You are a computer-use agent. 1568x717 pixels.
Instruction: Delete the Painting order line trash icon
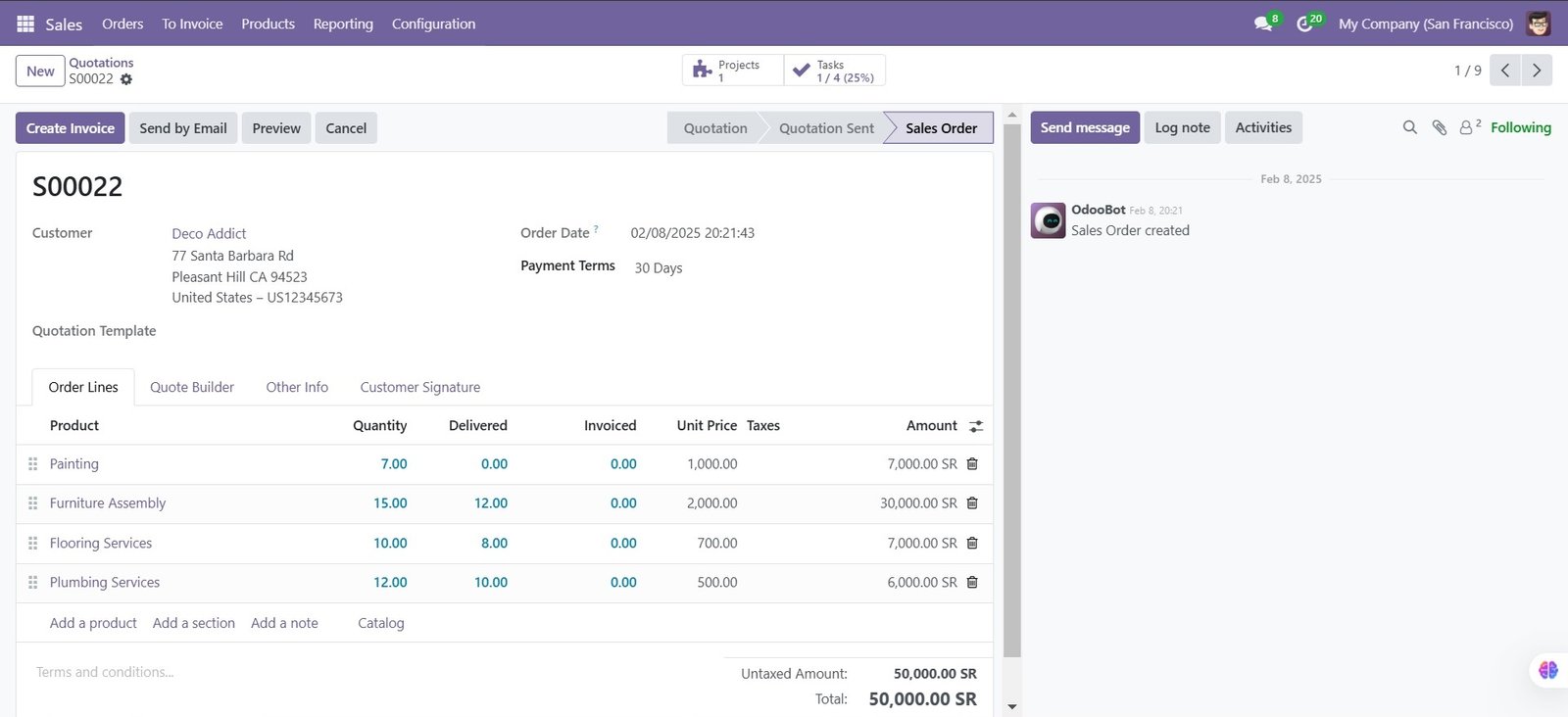(972, 464)
